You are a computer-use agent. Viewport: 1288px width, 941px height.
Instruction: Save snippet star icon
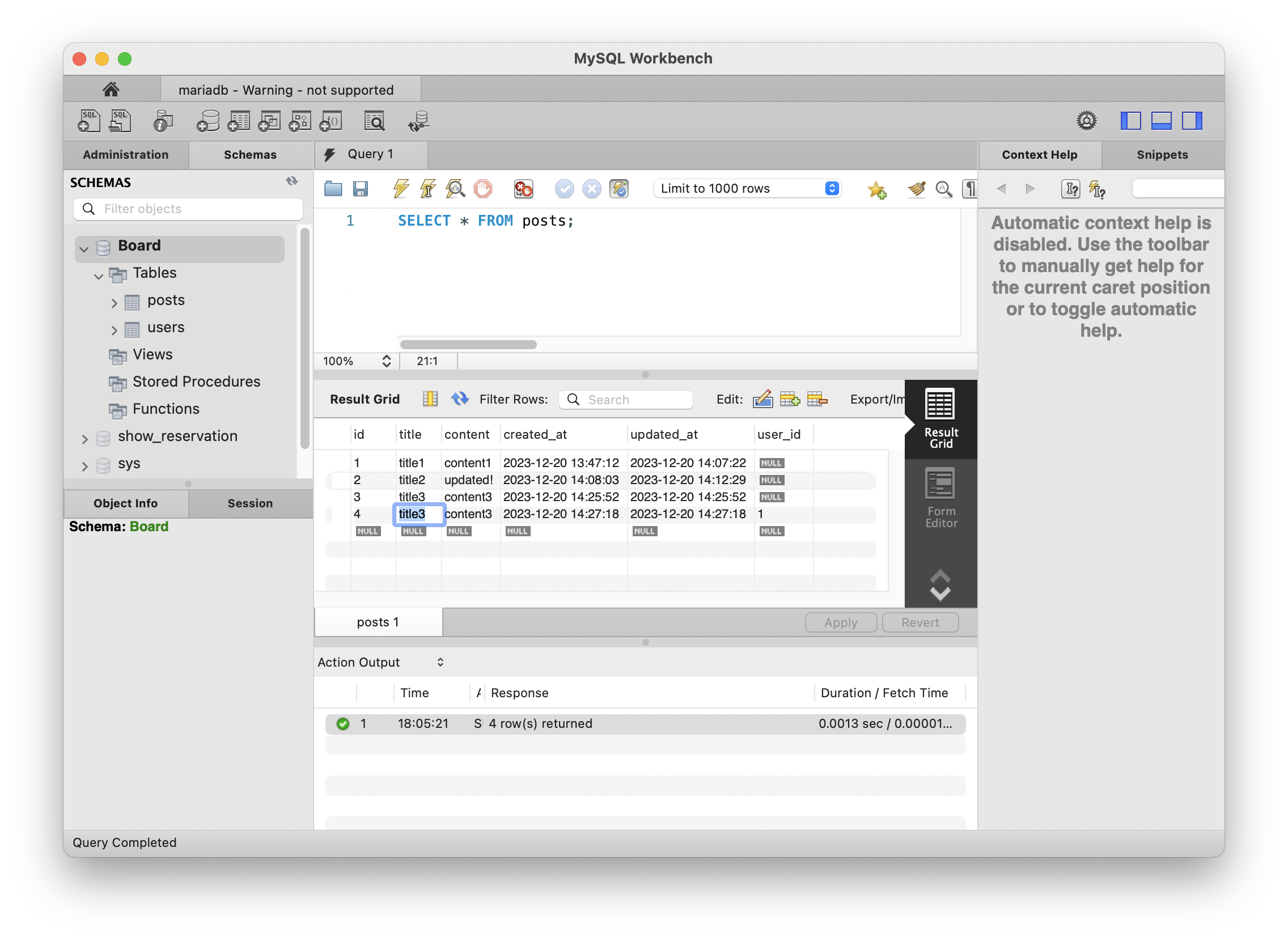pyautogui.click(x=876, y=190)
